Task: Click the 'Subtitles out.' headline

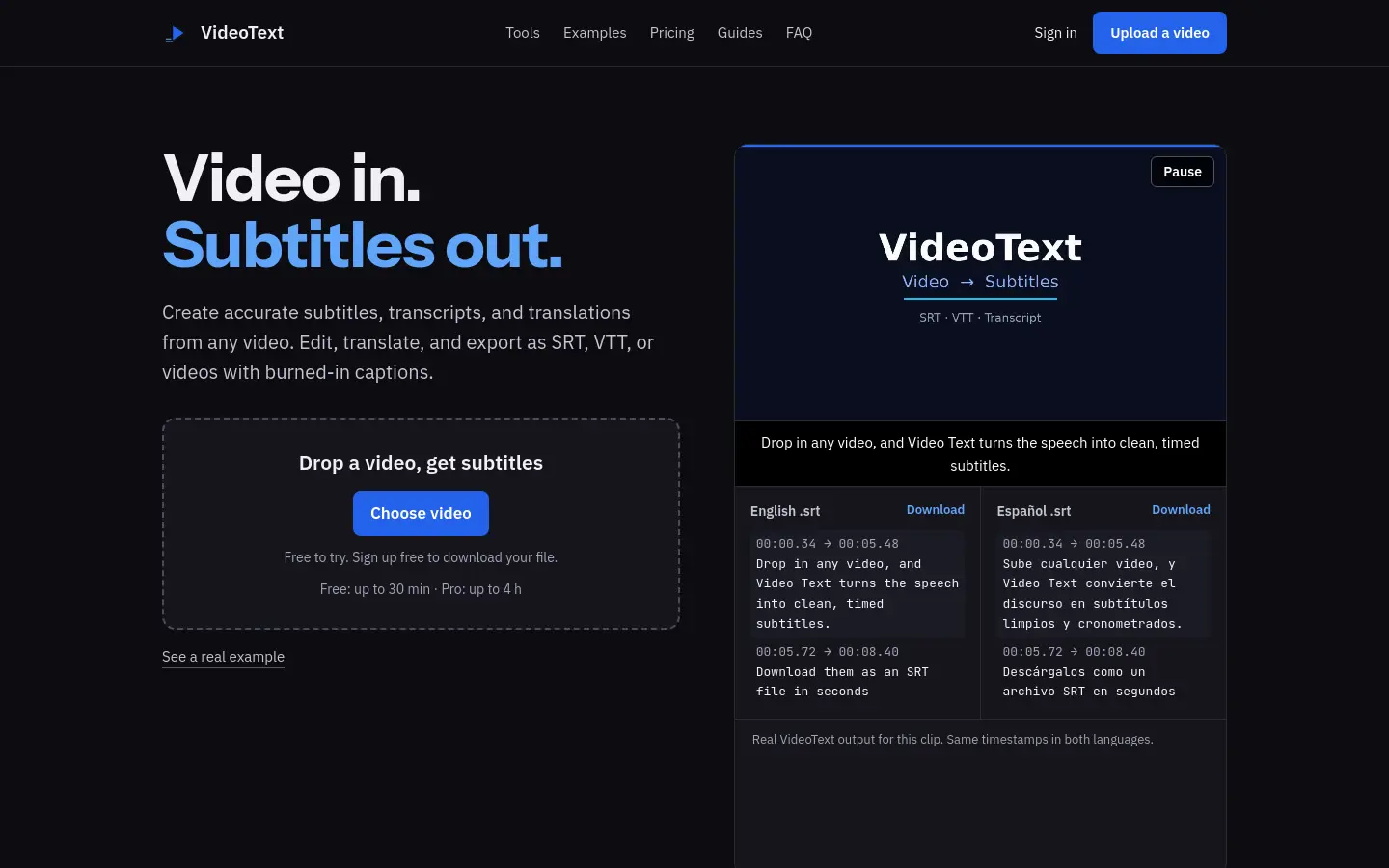Action: (x=363, y=245)
